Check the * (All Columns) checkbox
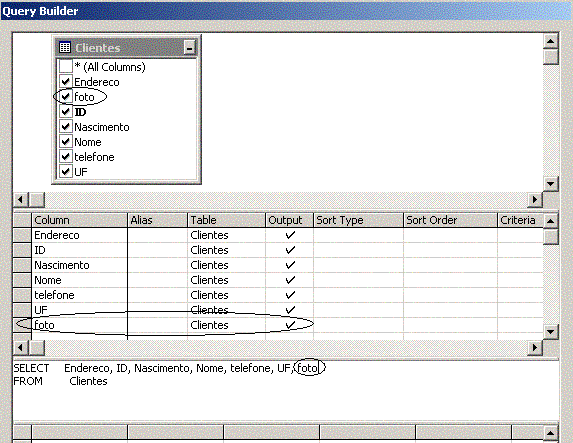This screenshot has width=573, height=443. tap(65, 67)
